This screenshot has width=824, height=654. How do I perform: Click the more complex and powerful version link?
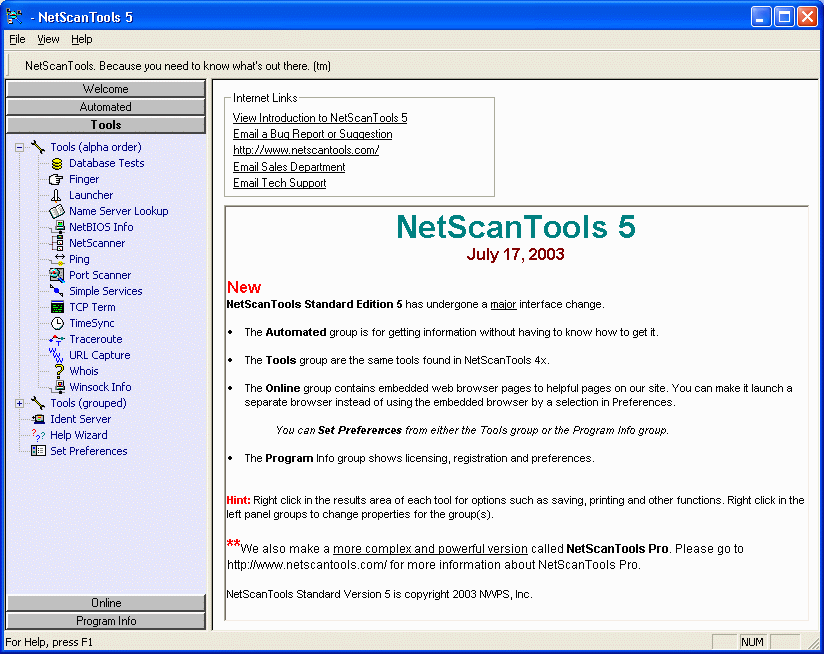point(430,549)
